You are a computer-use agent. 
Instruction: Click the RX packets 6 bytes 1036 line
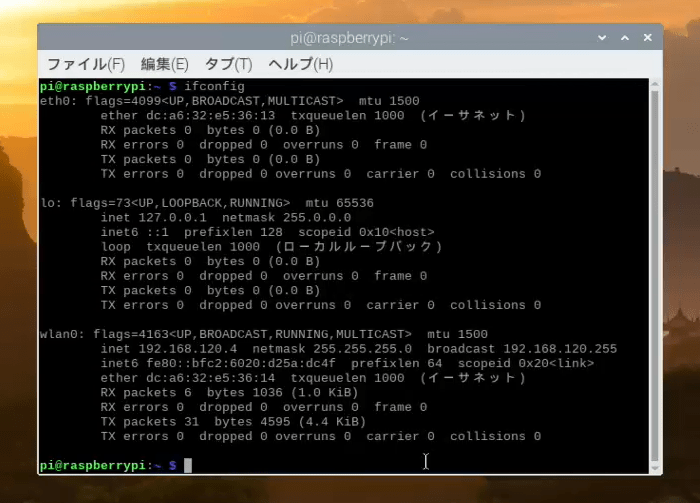point(229,393)
